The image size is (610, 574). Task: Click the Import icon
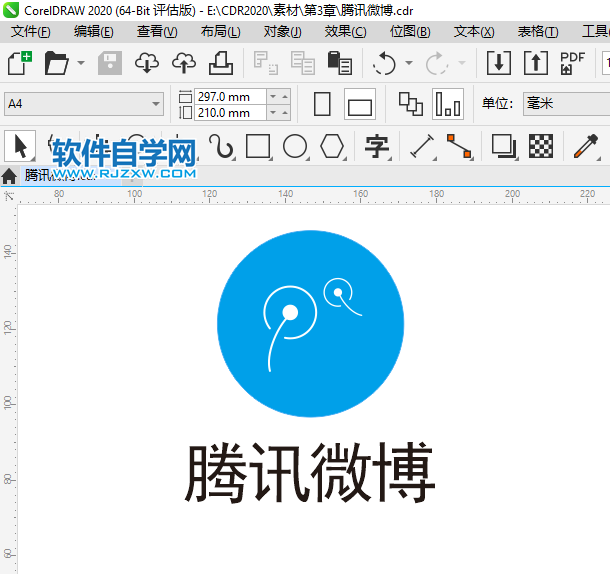point(499,63)
